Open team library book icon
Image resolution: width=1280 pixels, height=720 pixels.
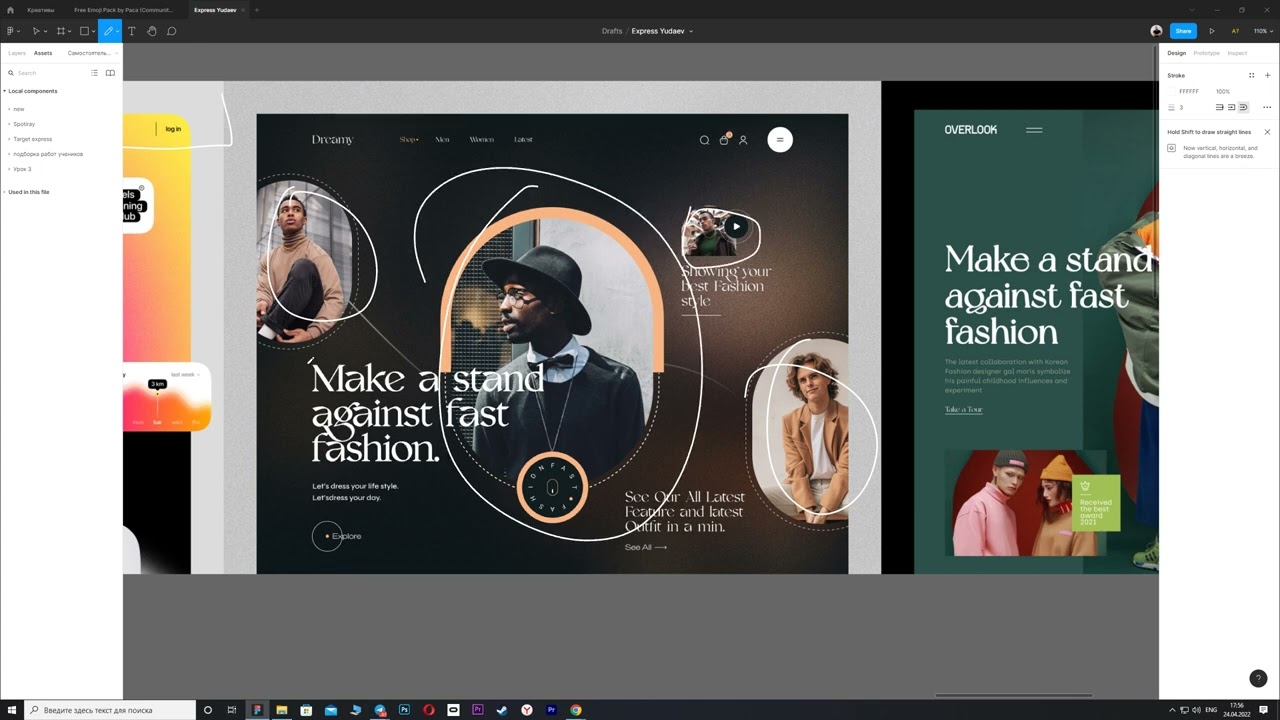(110, 73)
